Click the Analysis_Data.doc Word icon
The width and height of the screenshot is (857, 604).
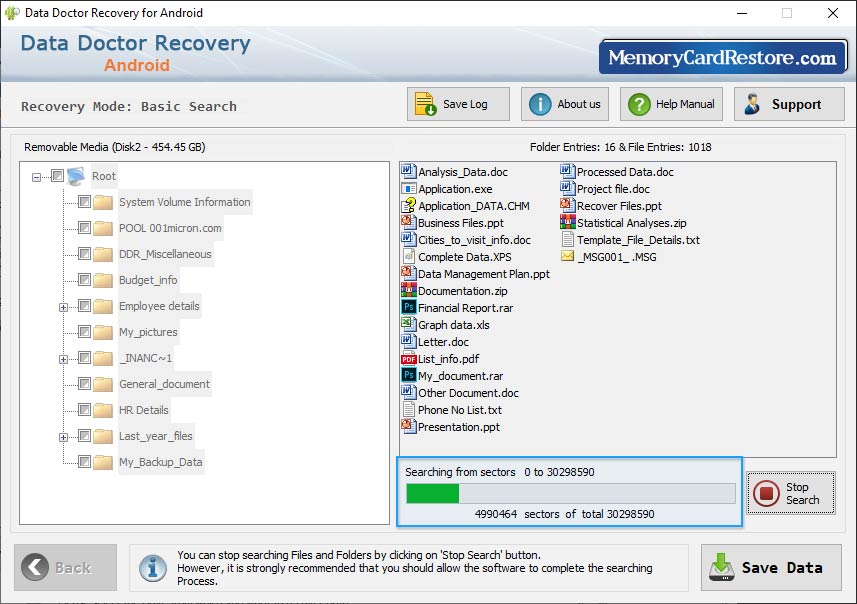(408, 172)
